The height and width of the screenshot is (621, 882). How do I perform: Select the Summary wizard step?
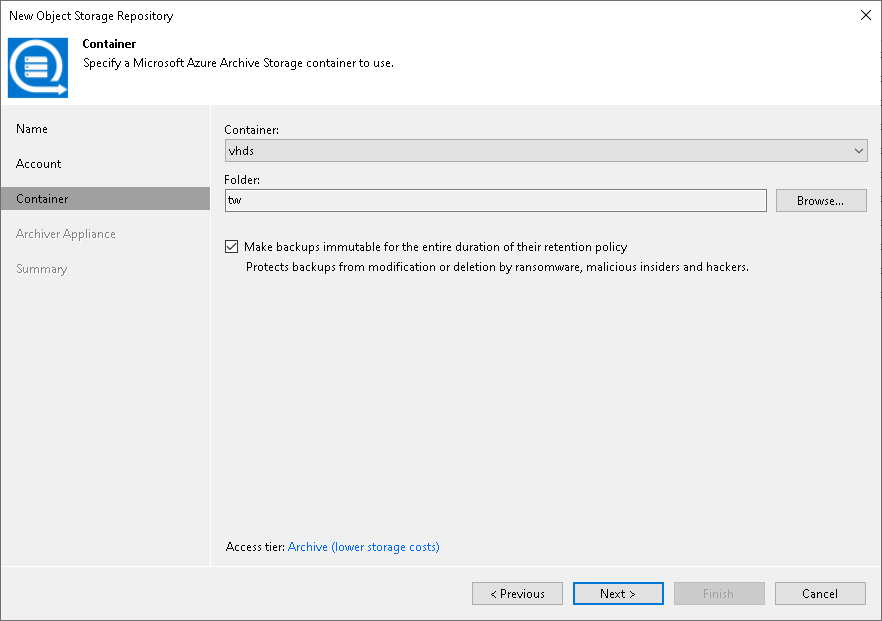click(x=42, y=269)
